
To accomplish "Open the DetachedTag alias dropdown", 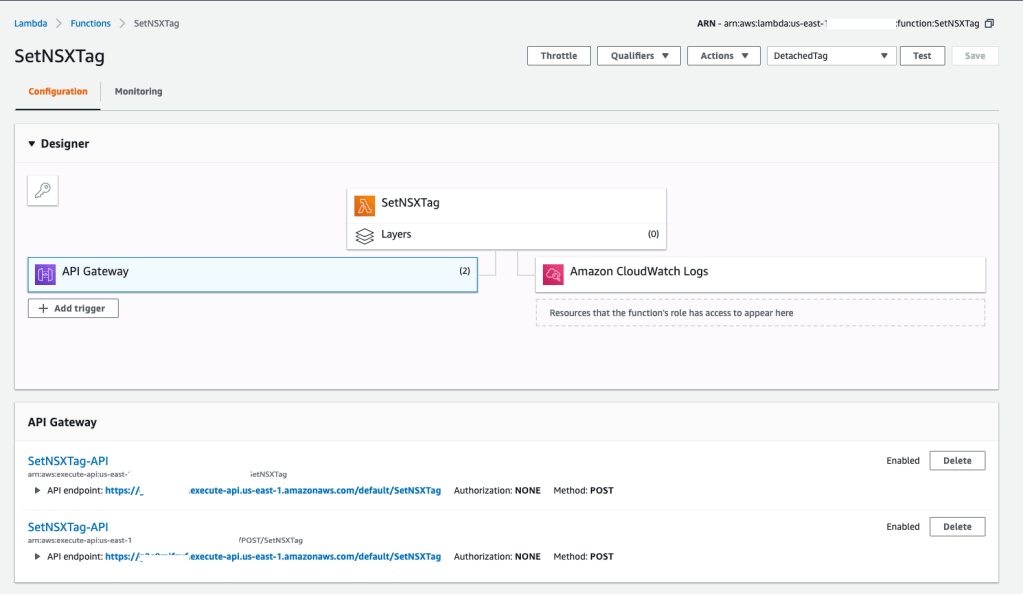I will pos(831,55).
